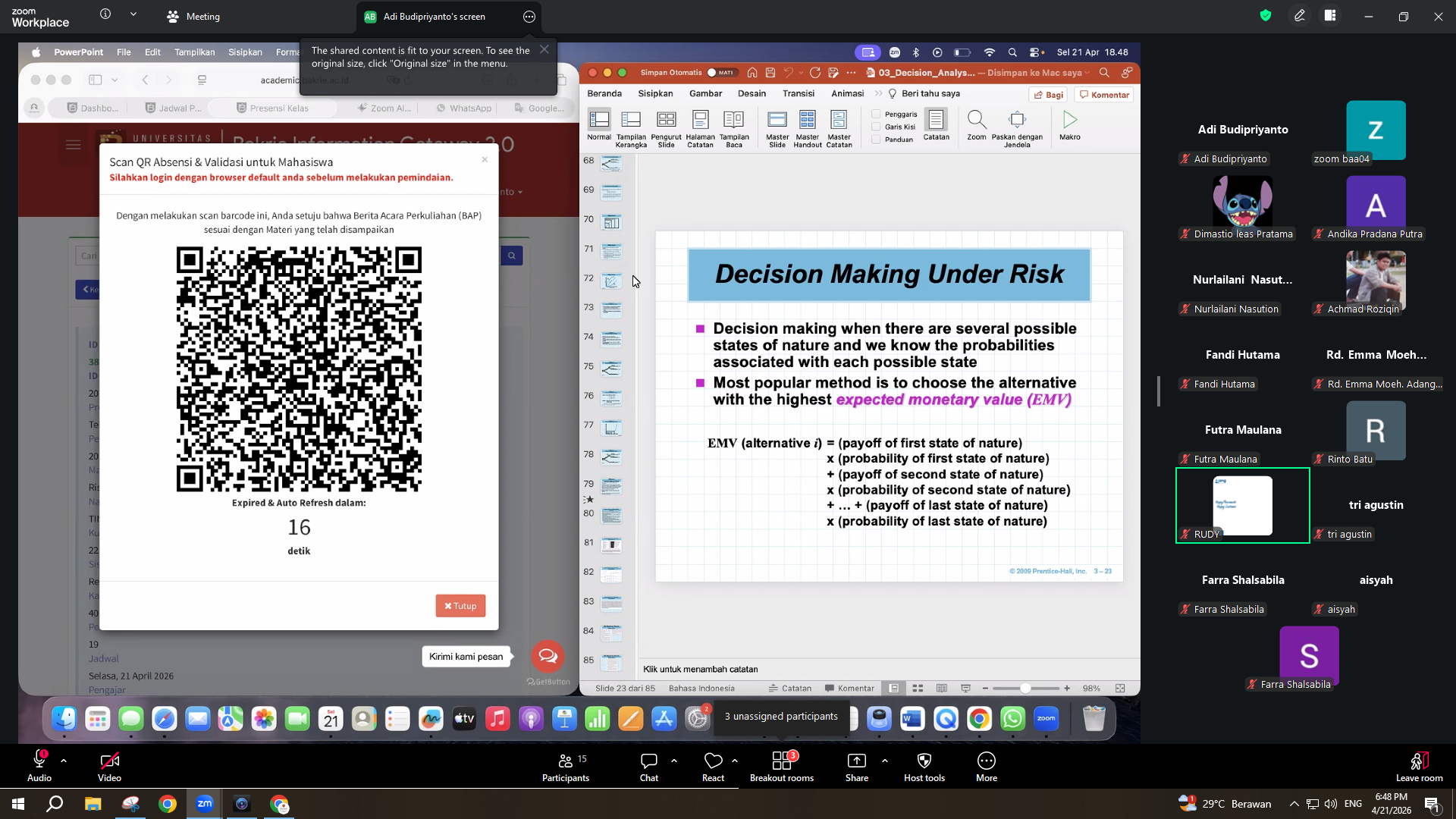Open the Zoom magnifier in ribbon
Image resolution: width=1456 pixels, height=819 pixels.
tap(977, 125)
